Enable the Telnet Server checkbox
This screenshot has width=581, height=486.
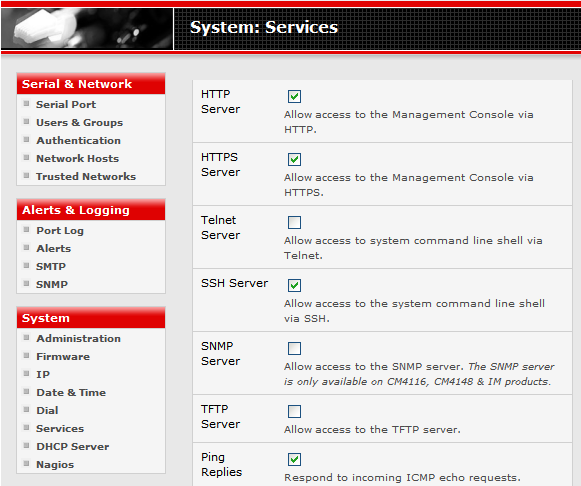pos(294,222)
